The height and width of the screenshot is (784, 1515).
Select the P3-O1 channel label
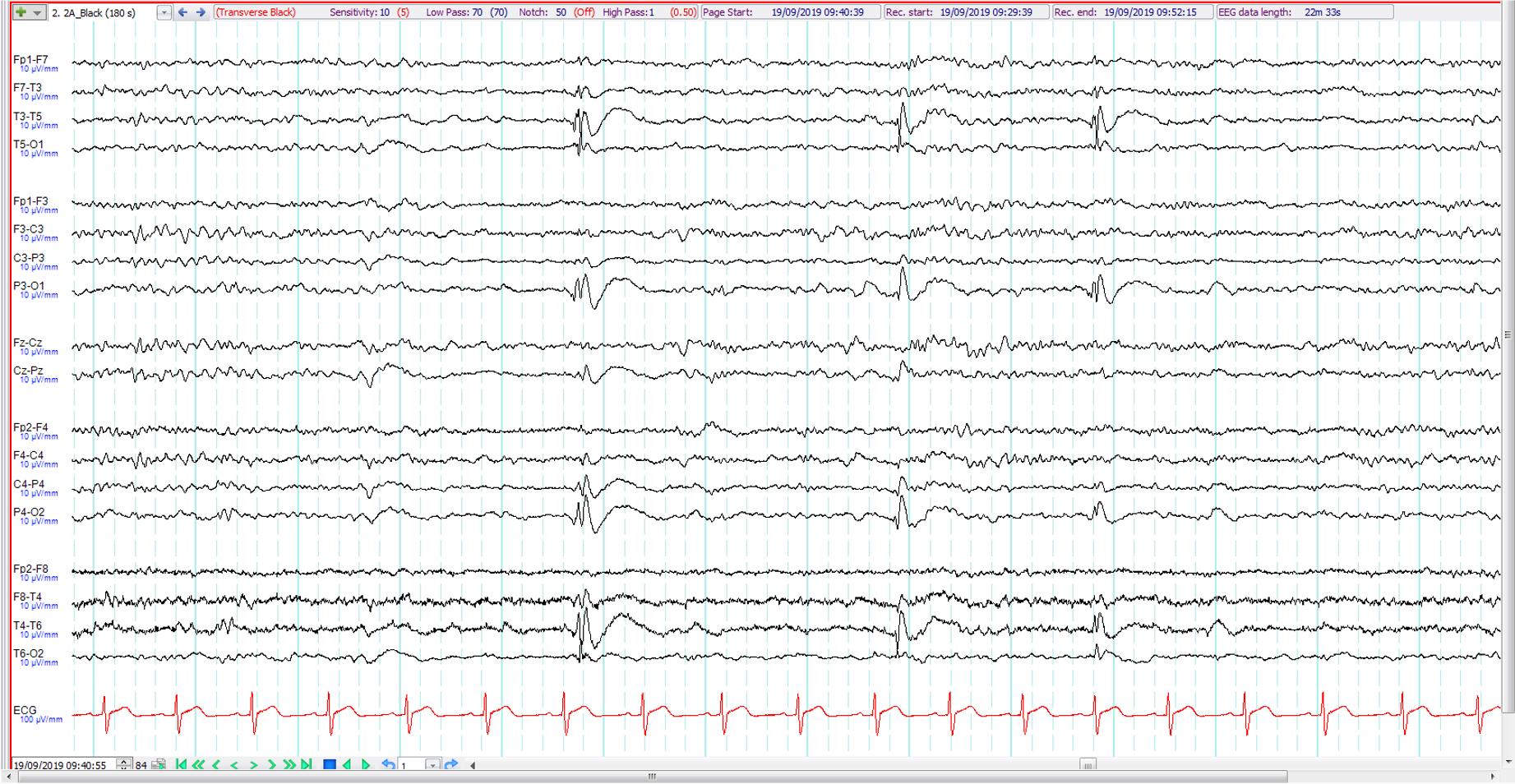coord(29,286)
